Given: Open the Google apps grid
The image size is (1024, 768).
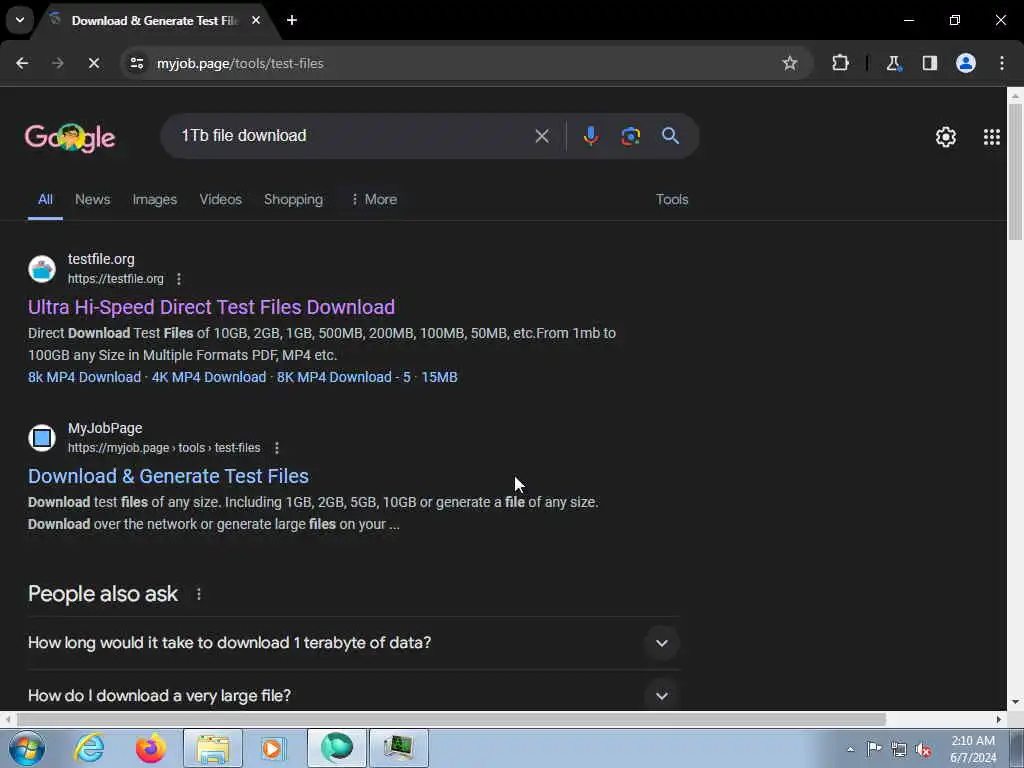Looking at the screenshot, I should point(991,137).
